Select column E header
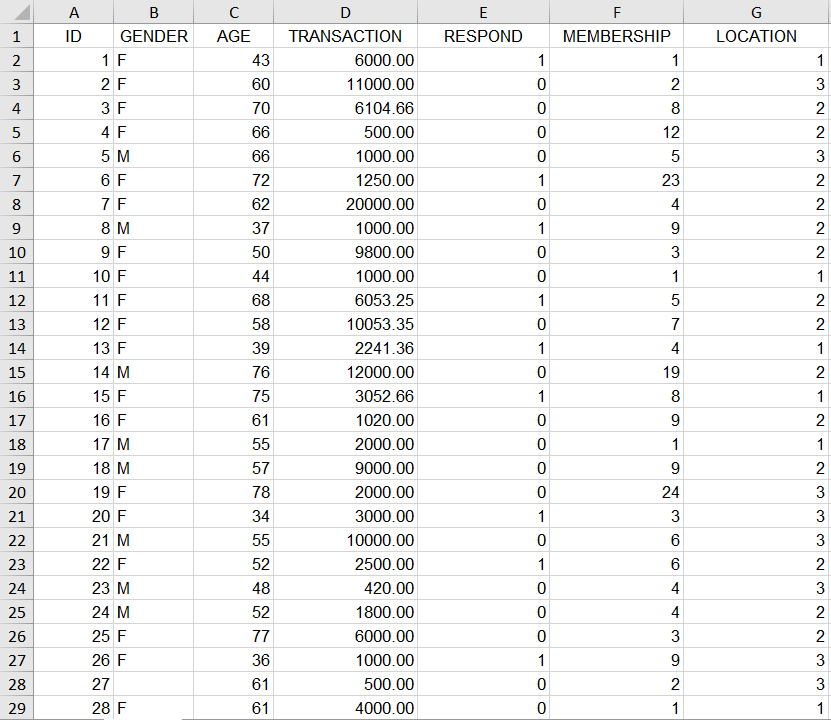This screenshot has height=720, width=831. click(483, 12)
